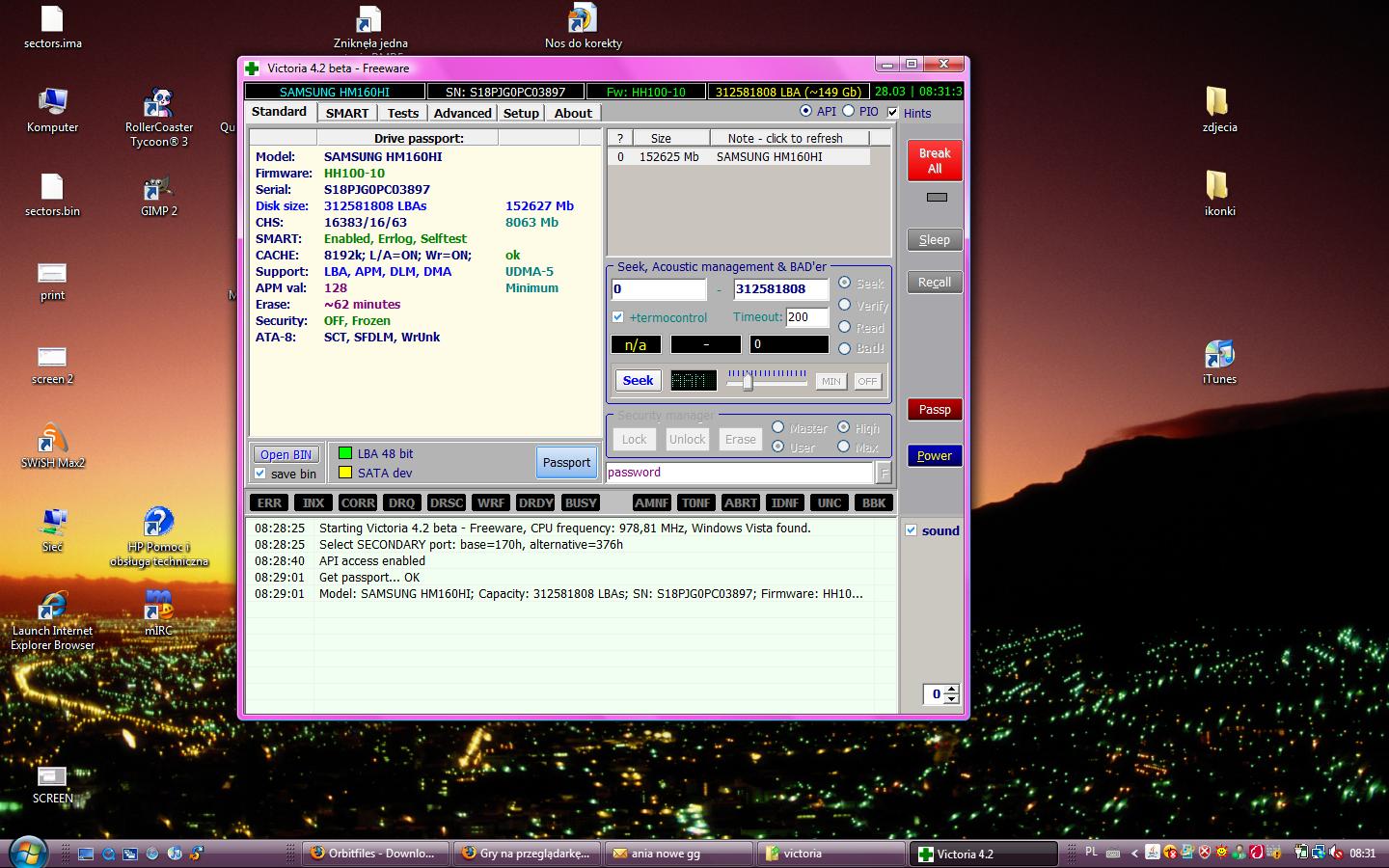Viewport: 1389px width, 868px height.
Task: Select the screen 2 image icon
Action: click(x=52, y=364)
